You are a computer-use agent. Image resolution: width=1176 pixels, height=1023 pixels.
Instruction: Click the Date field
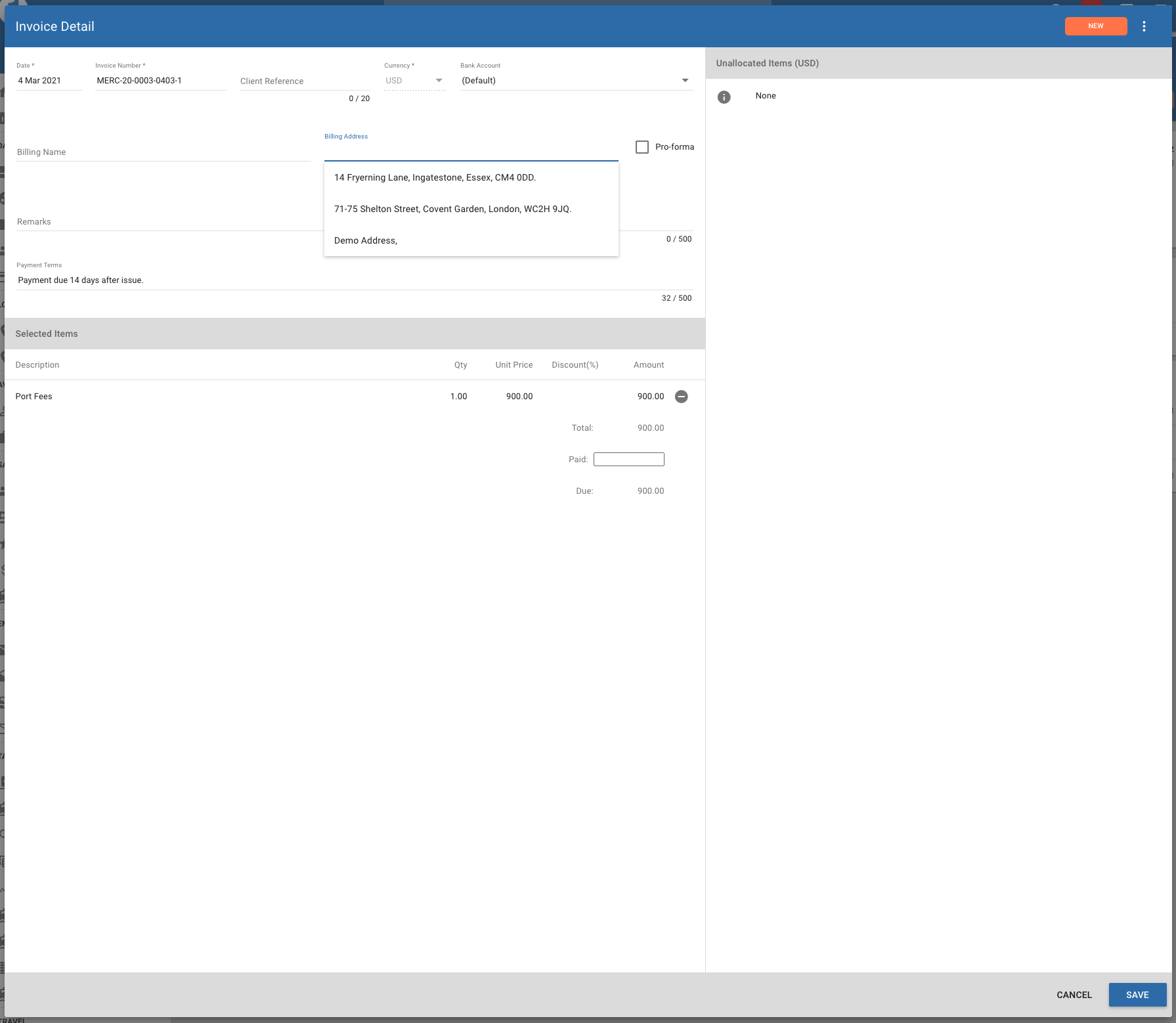[x=49, y=81]
